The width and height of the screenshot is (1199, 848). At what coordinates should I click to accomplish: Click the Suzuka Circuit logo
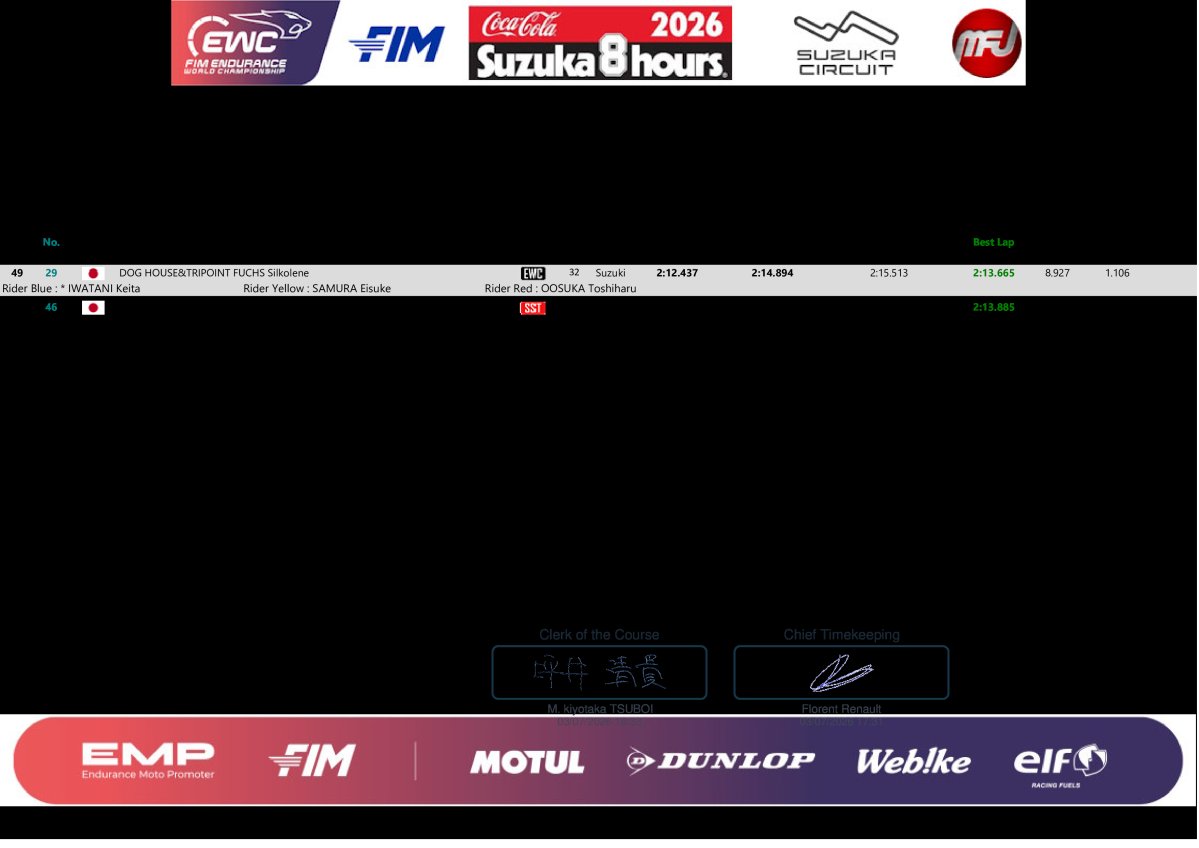845,43
